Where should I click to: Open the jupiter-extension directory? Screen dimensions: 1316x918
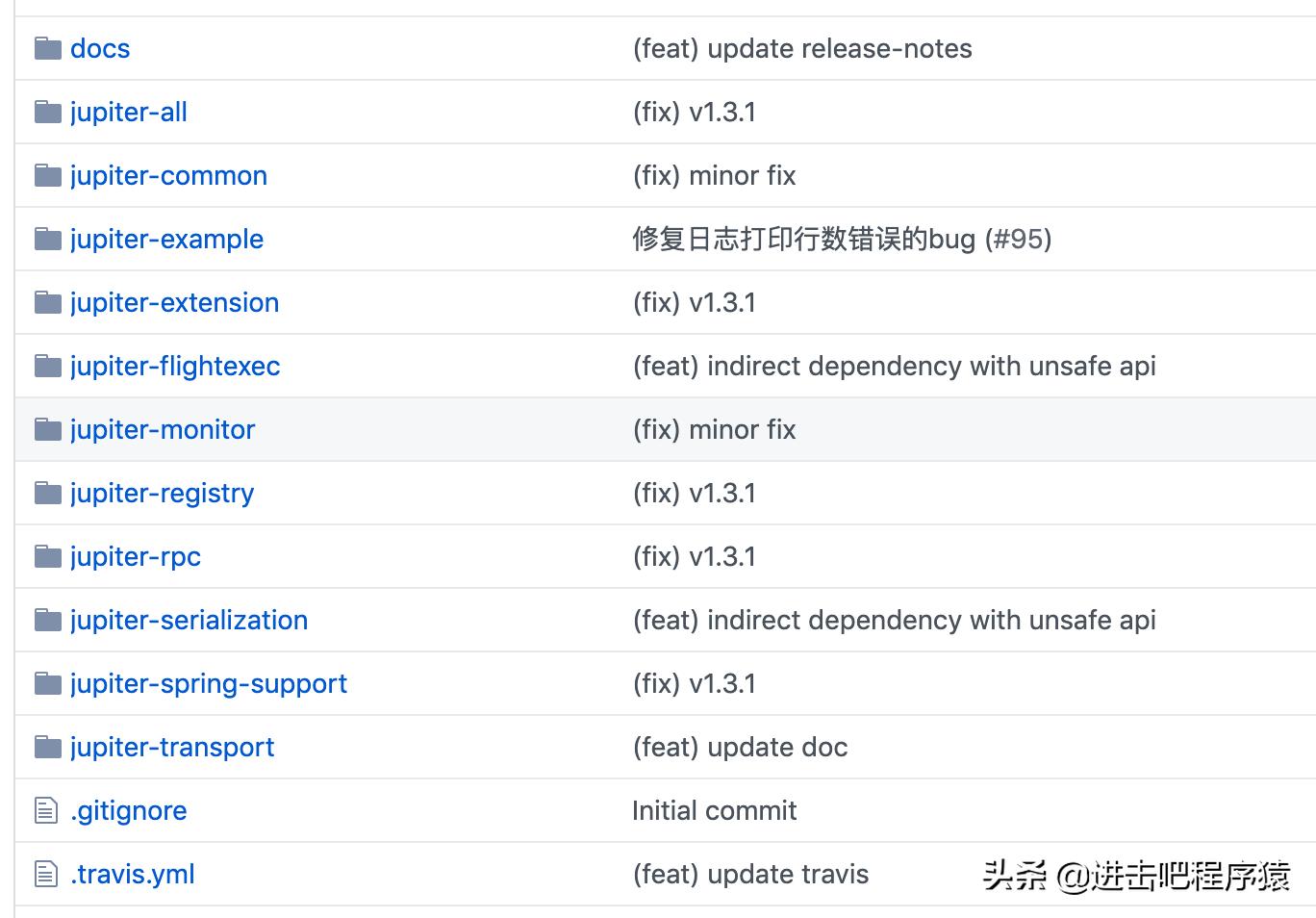(x=174, y=302)
